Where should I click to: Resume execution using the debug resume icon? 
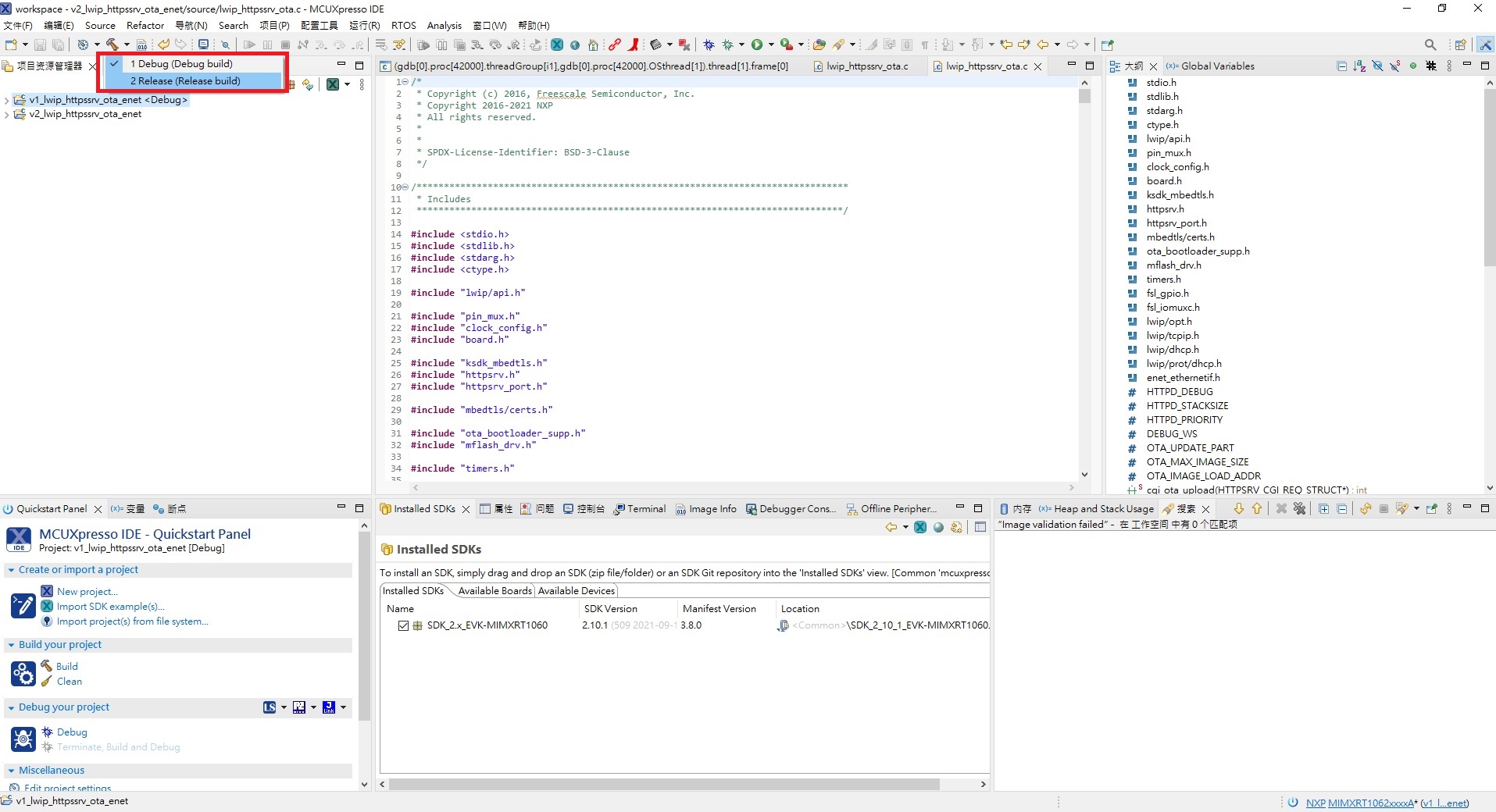click(250, 45)
